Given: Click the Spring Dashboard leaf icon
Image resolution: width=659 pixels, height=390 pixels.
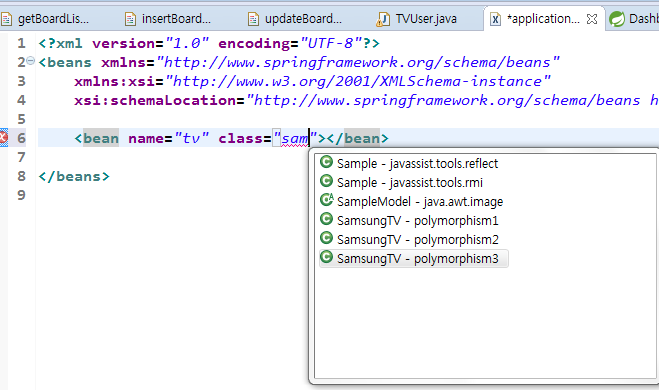Looking at the screenshot, I should coord(617,19).
